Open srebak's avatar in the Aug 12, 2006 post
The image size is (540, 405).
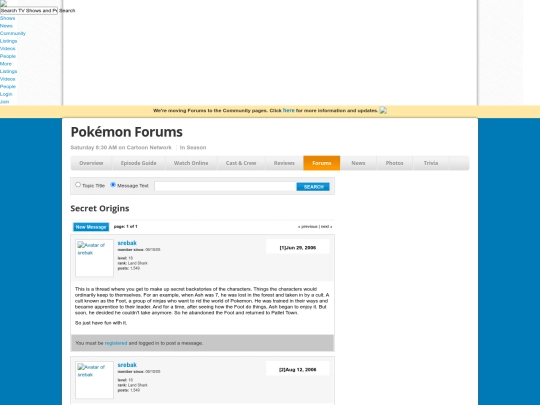pyautogui.click(x=94, y=380)
